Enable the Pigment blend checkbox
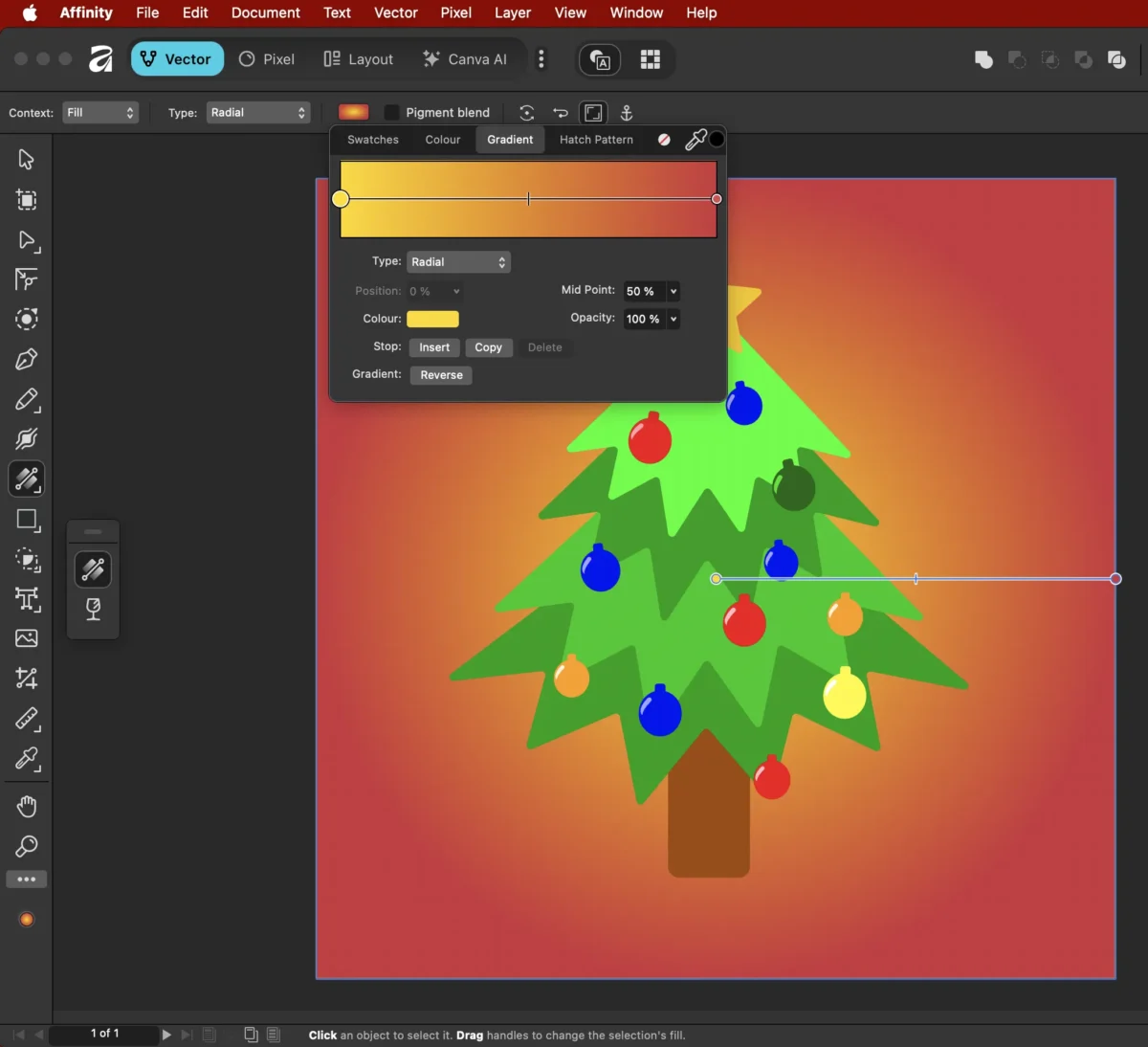1148x1047 pixels. coord(391,113)
